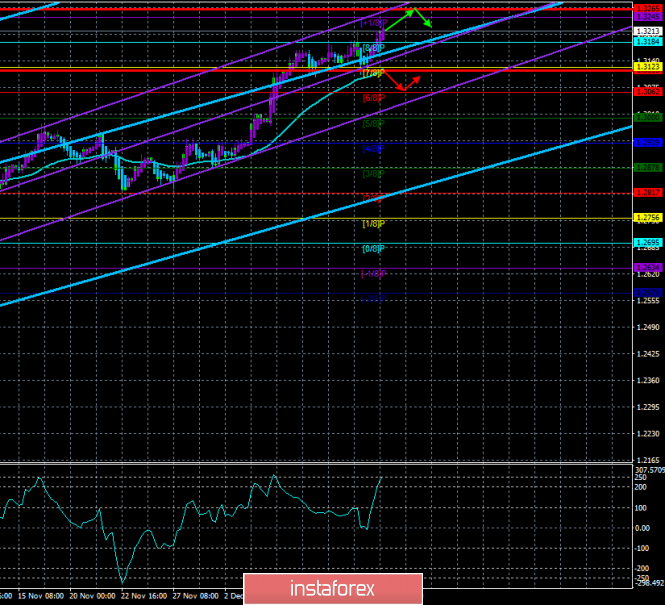Click the [6/8]P Murrey level label
The image size is (665, 605).
pos(374,98)
